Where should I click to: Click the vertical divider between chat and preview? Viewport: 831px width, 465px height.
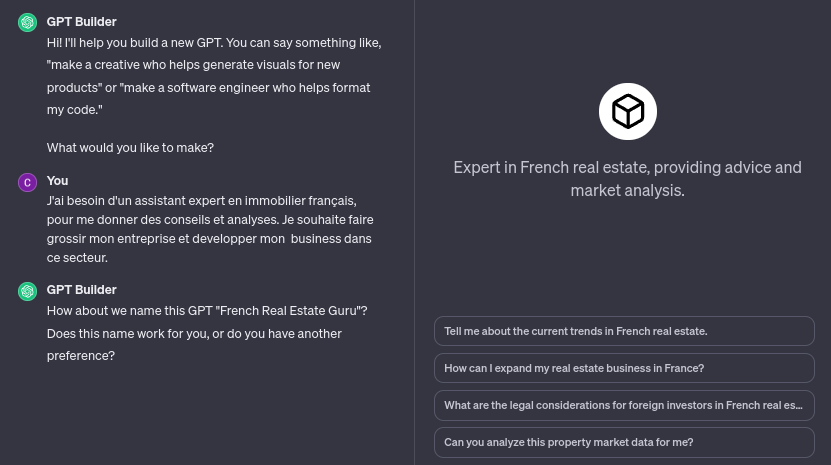(x=414, y=232)
